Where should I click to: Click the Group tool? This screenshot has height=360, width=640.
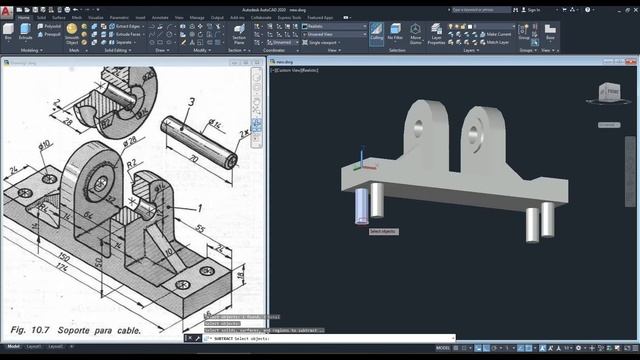click(524, 32)
